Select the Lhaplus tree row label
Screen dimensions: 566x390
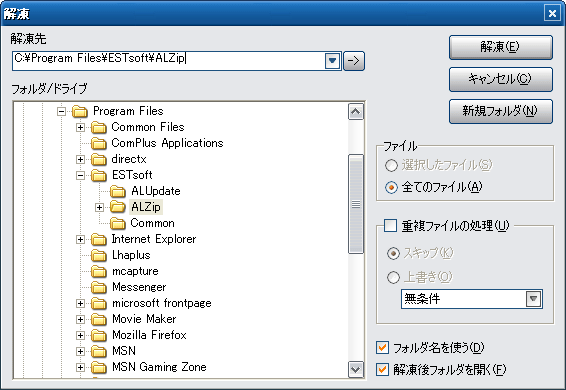click(131, 255)
